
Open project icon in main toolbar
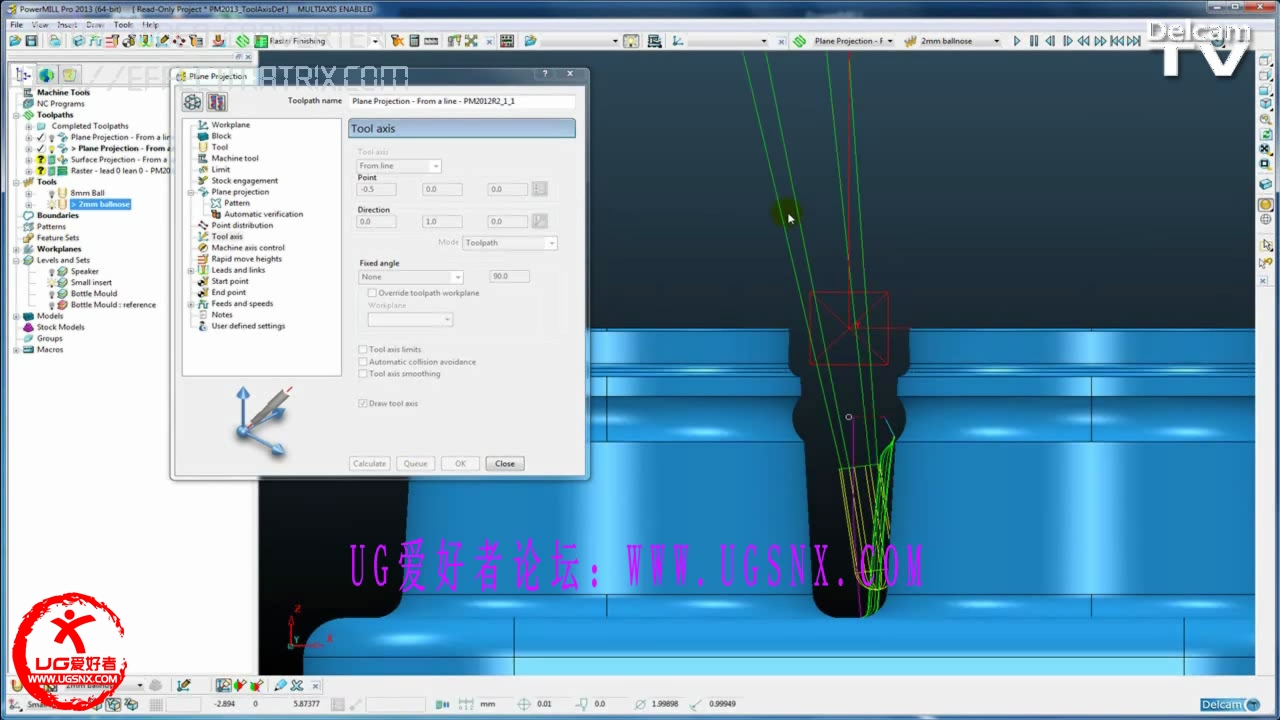tap(15, 41)
